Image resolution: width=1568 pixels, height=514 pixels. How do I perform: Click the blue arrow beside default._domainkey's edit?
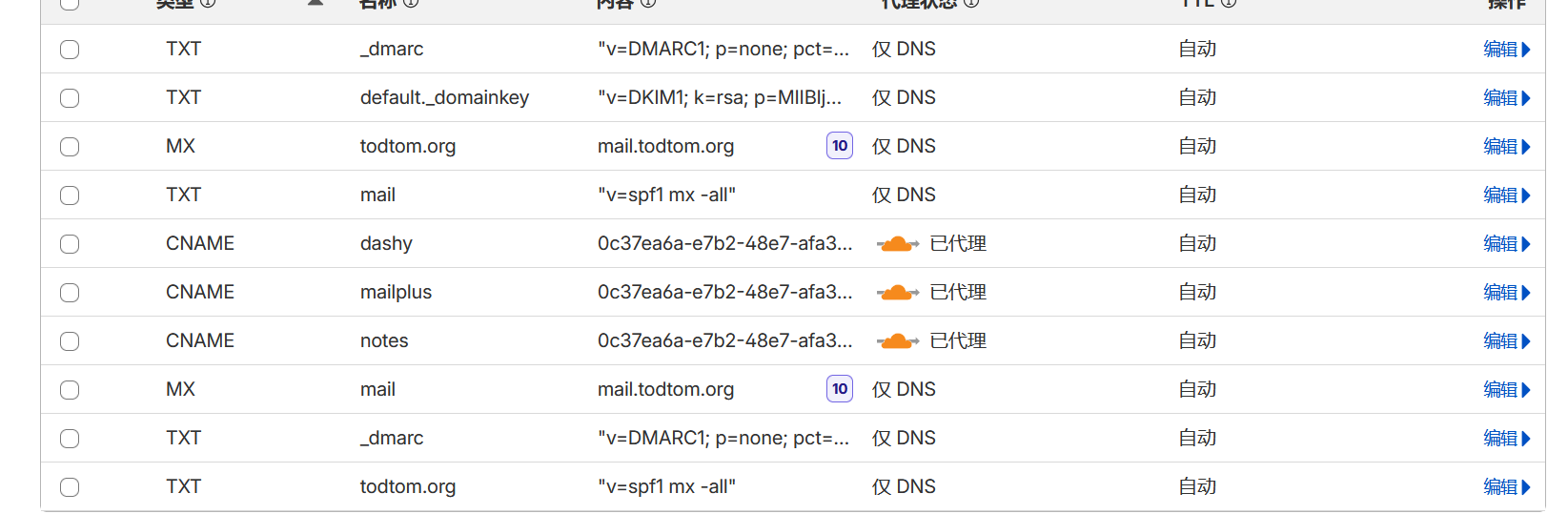click(1526, 98)
